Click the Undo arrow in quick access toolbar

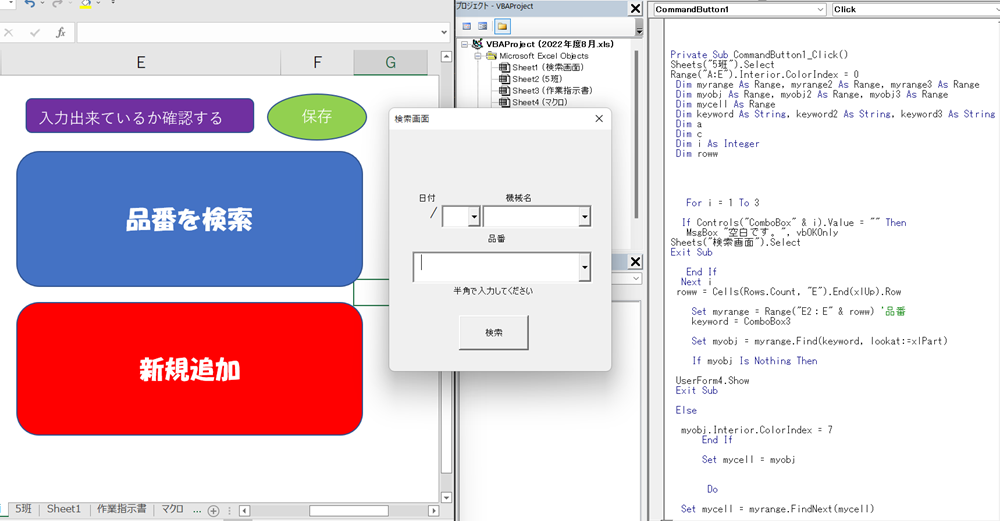click(x=30, y=4)
